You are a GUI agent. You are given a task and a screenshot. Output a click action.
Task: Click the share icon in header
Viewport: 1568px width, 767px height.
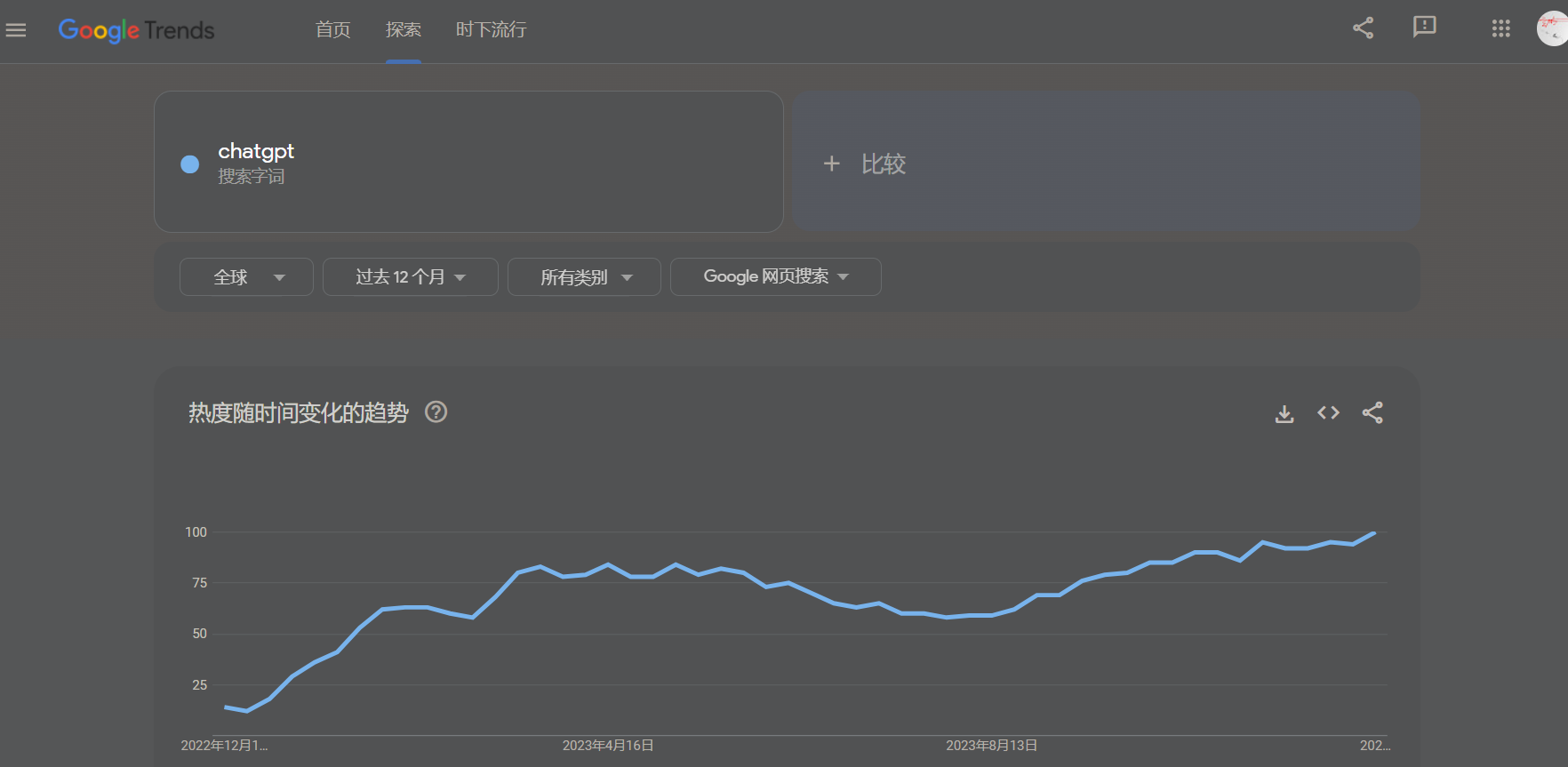[1363, 28]
